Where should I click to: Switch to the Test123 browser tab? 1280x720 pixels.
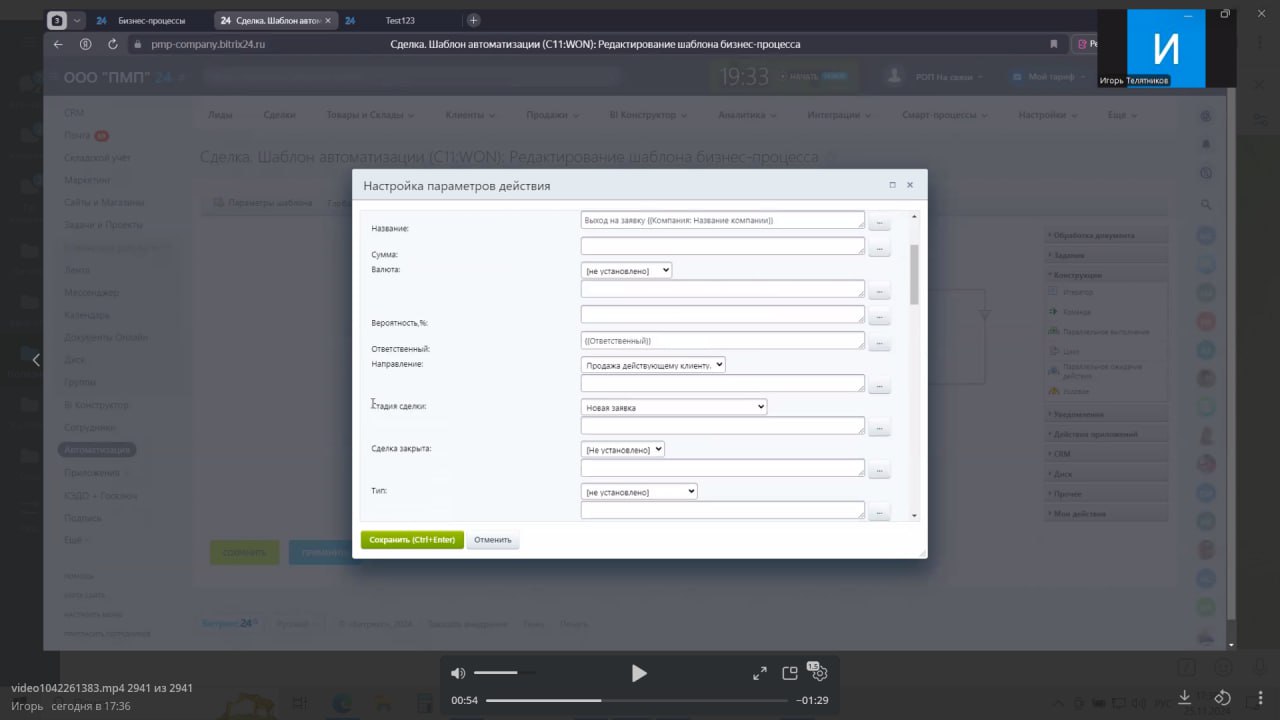pos(400,20)
